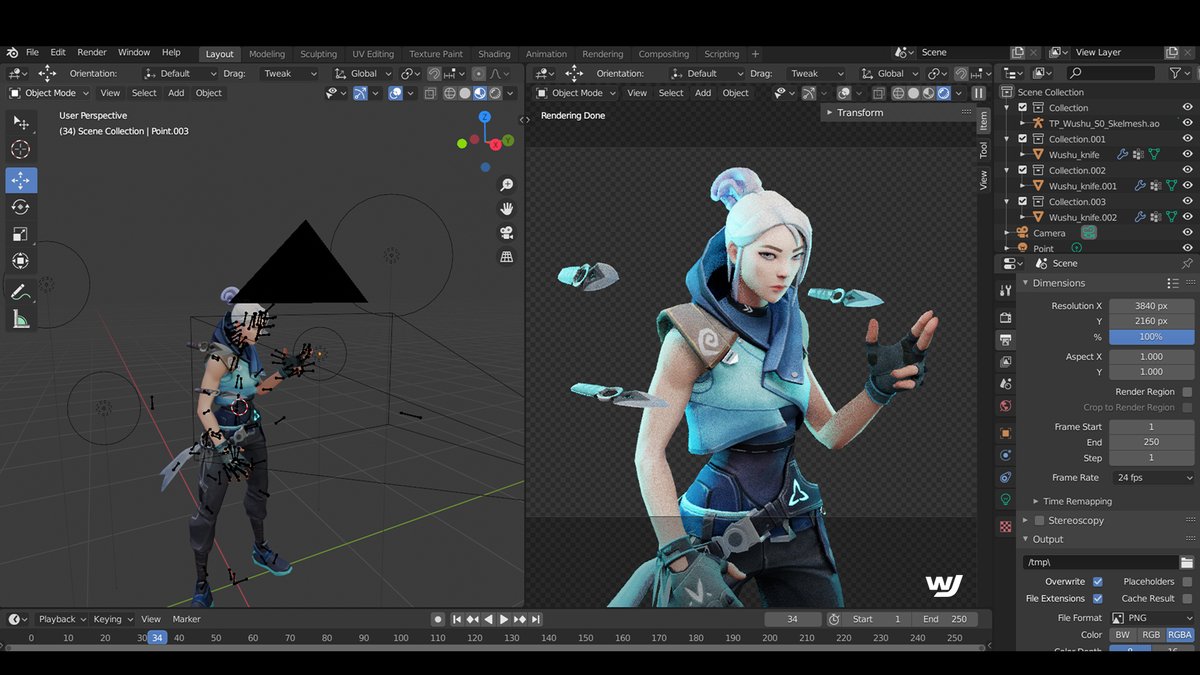The height and width of the screenshot is (675, 1200).
Task: Open the View Layer properties tab icon
Action: [1006, 362]
